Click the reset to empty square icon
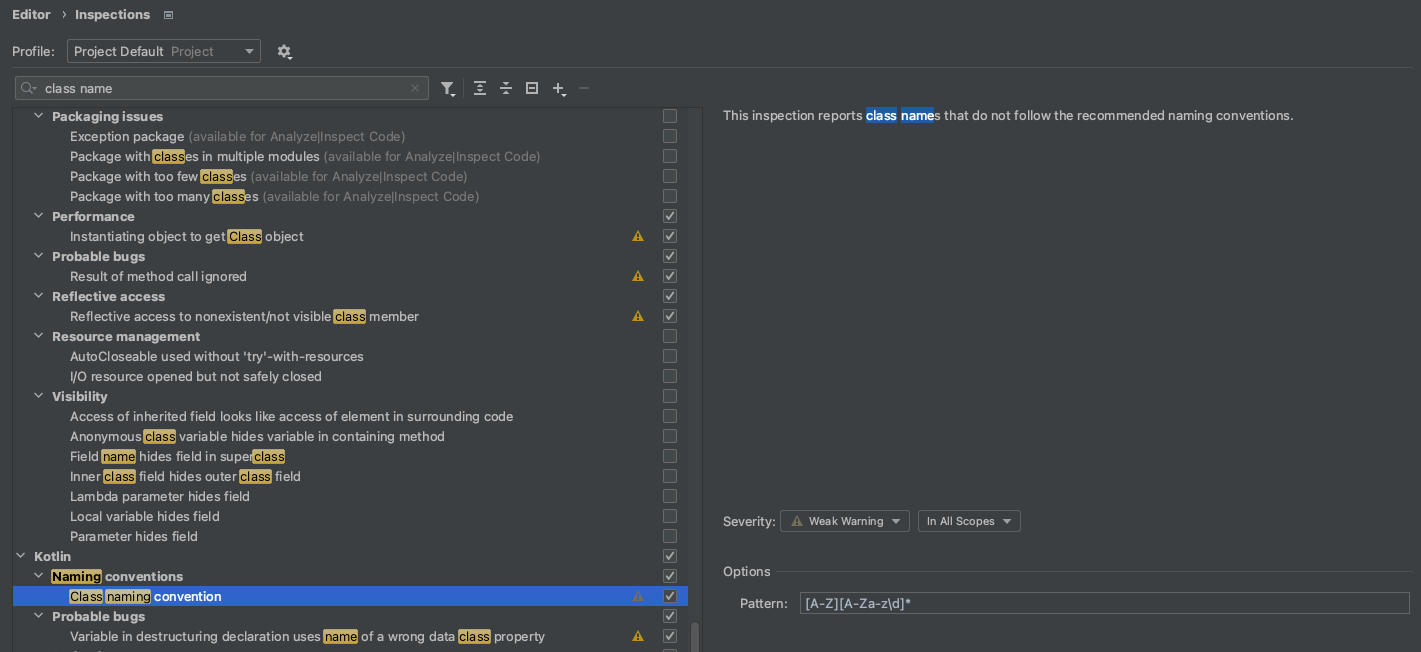This screenshot has width=1421, height=652. pyautogui.click(x=532, y=88)
